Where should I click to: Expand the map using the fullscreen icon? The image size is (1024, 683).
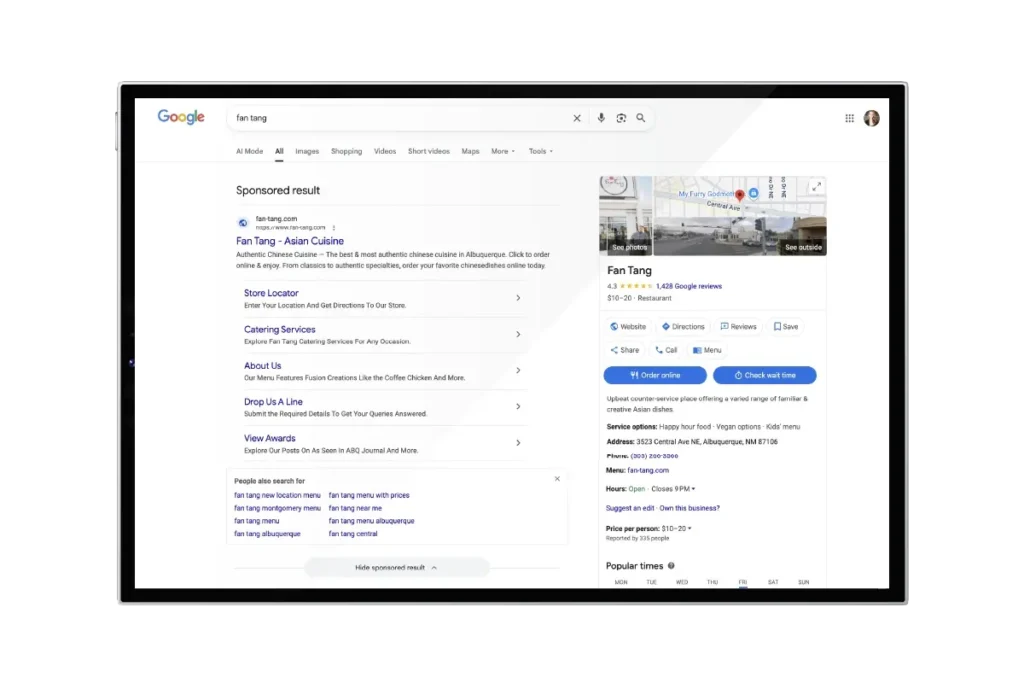click(816, 187)
